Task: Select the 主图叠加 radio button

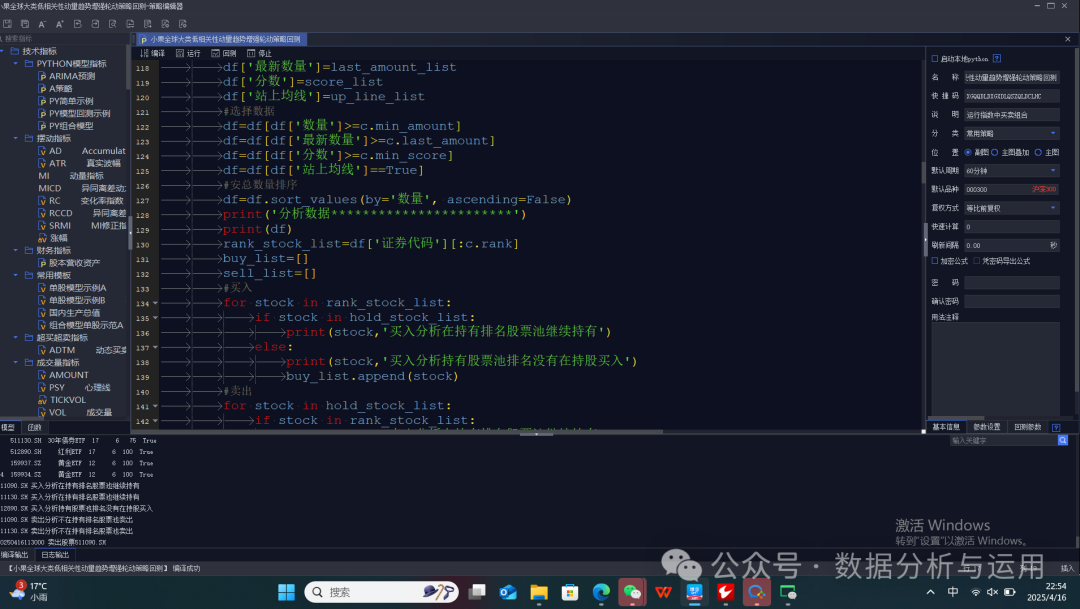Action: [995, 152]
